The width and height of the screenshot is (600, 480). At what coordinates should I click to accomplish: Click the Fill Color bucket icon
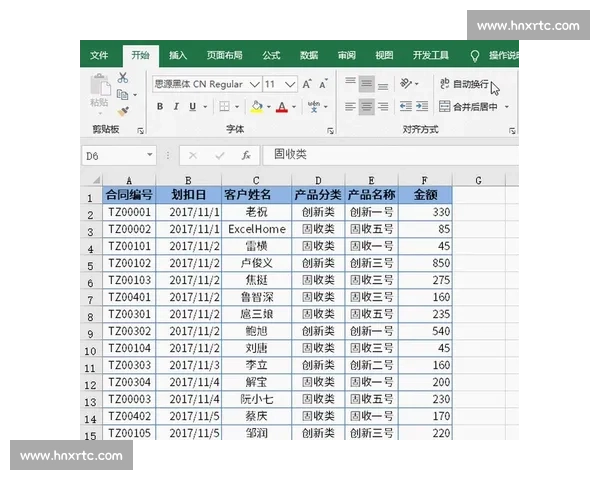pos(257,106)
